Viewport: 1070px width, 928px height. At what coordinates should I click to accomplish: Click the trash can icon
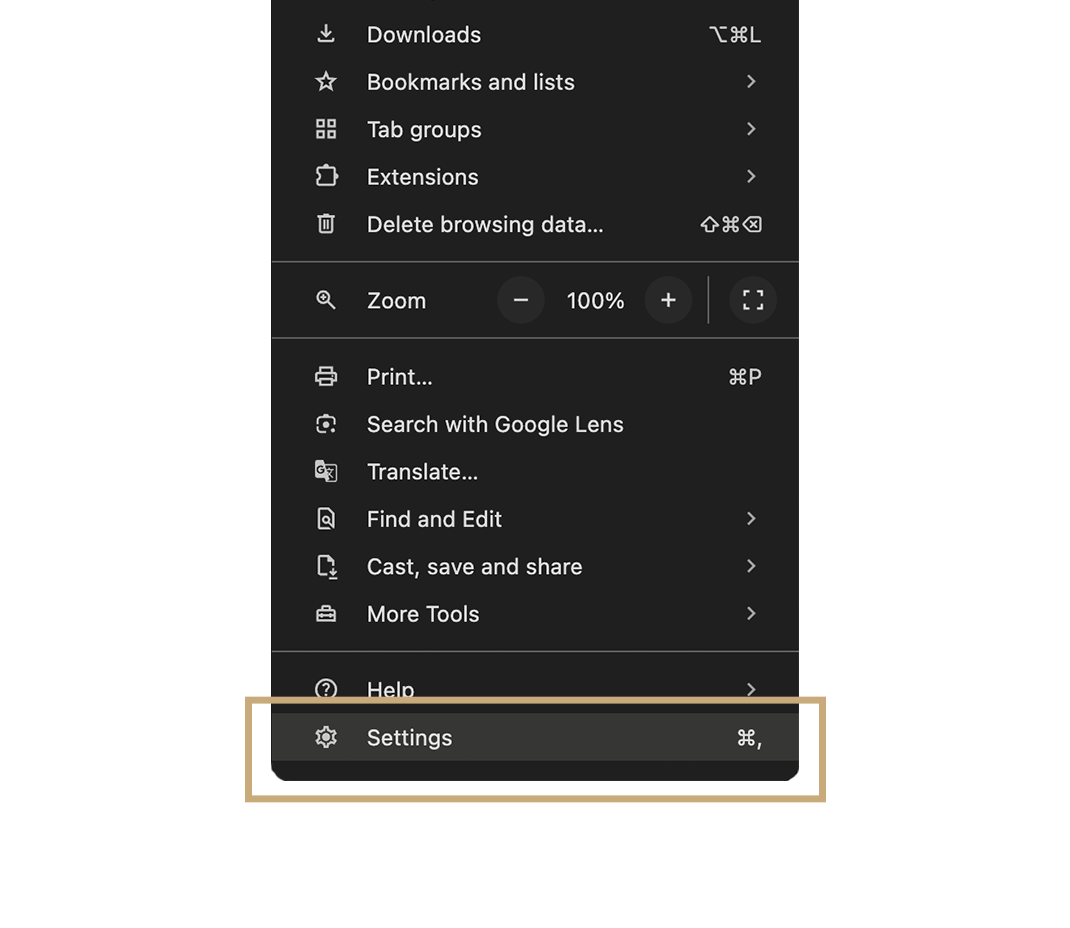coord(326,224)
